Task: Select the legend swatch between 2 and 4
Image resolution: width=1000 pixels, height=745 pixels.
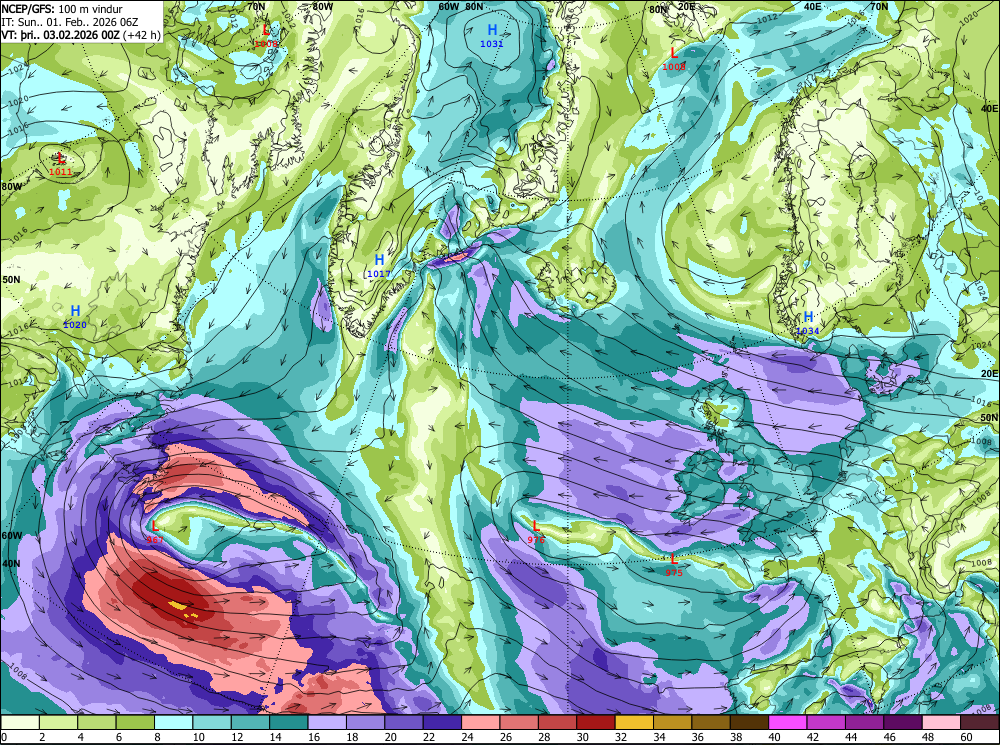Action: pyautogui.click(x=59, y=722)
